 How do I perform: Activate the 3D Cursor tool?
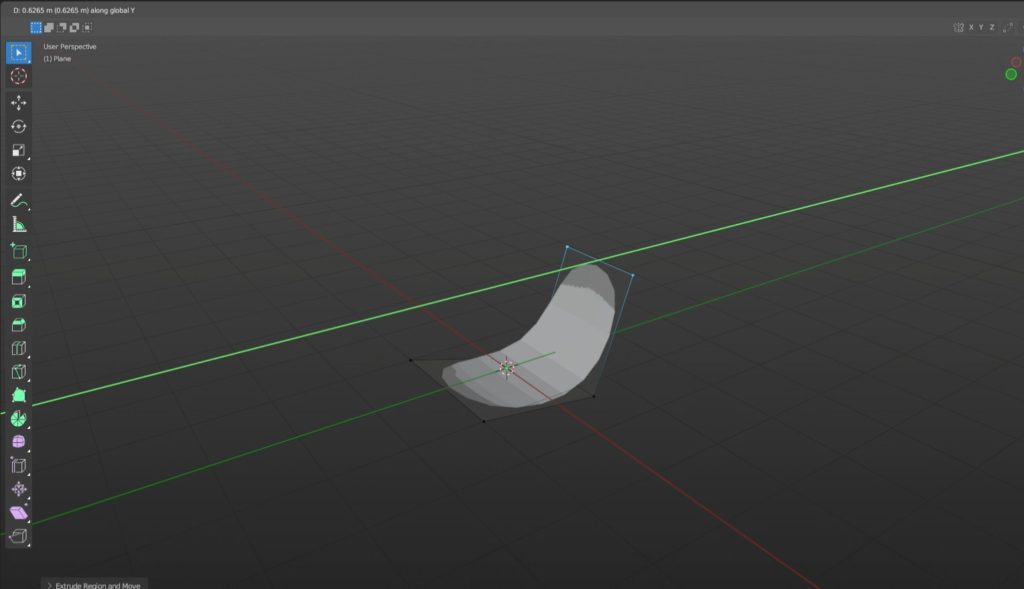(x=18, y=76)
